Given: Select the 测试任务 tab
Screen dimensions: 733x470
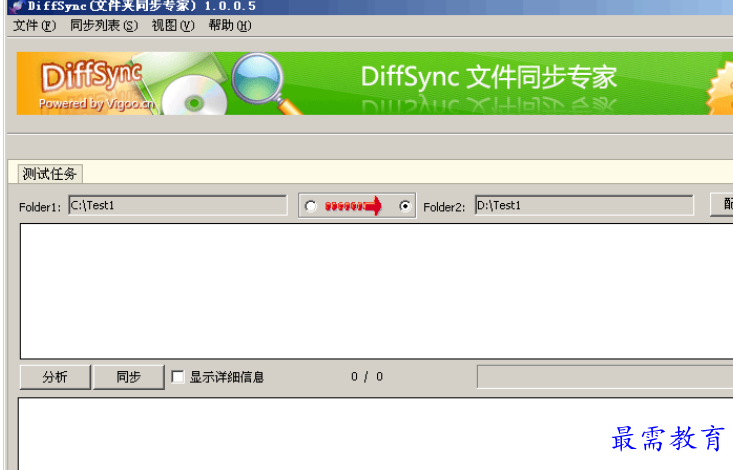Looking at the screenshot, I should coord(50,174).
